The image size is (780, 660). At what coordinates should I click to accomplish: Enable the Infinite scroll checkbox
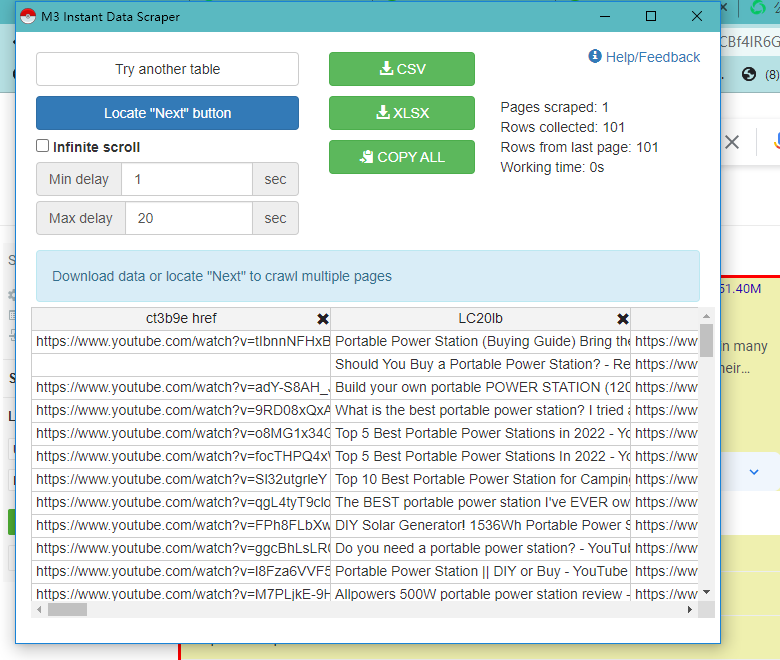coord(43,146)
